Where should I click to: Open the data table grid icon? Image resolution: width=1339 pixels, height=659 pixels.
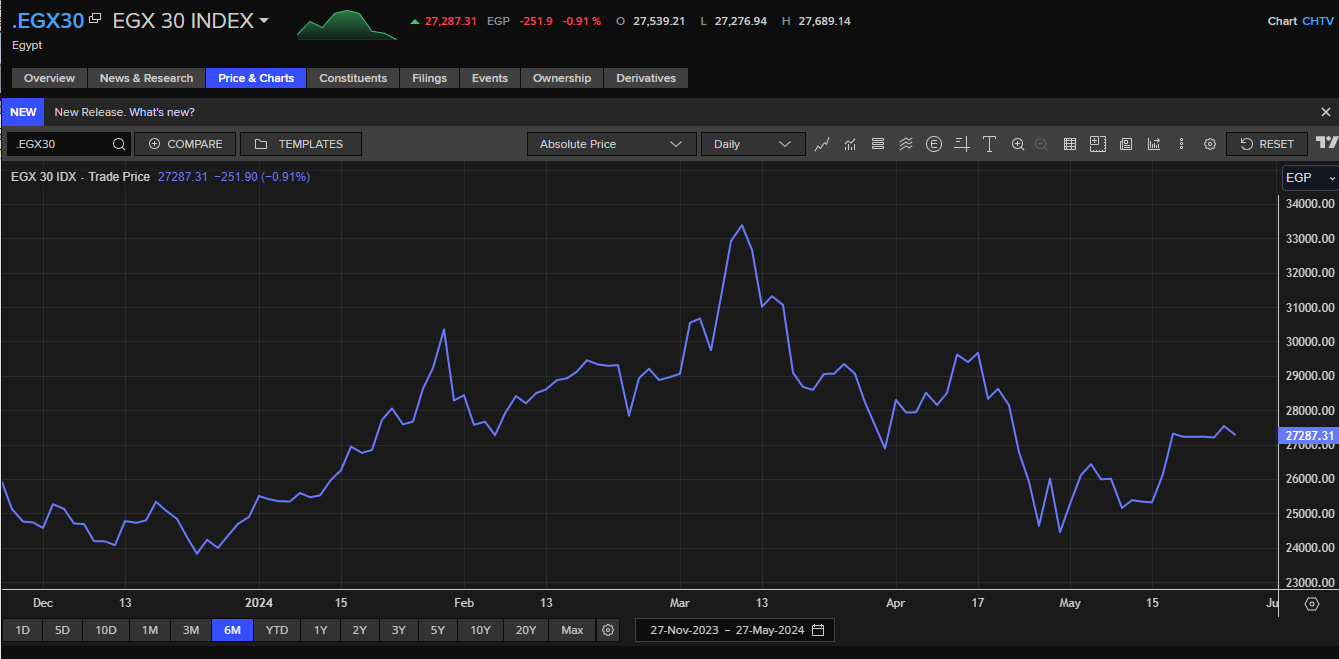pyautogui.click(x=1069, y=144)
